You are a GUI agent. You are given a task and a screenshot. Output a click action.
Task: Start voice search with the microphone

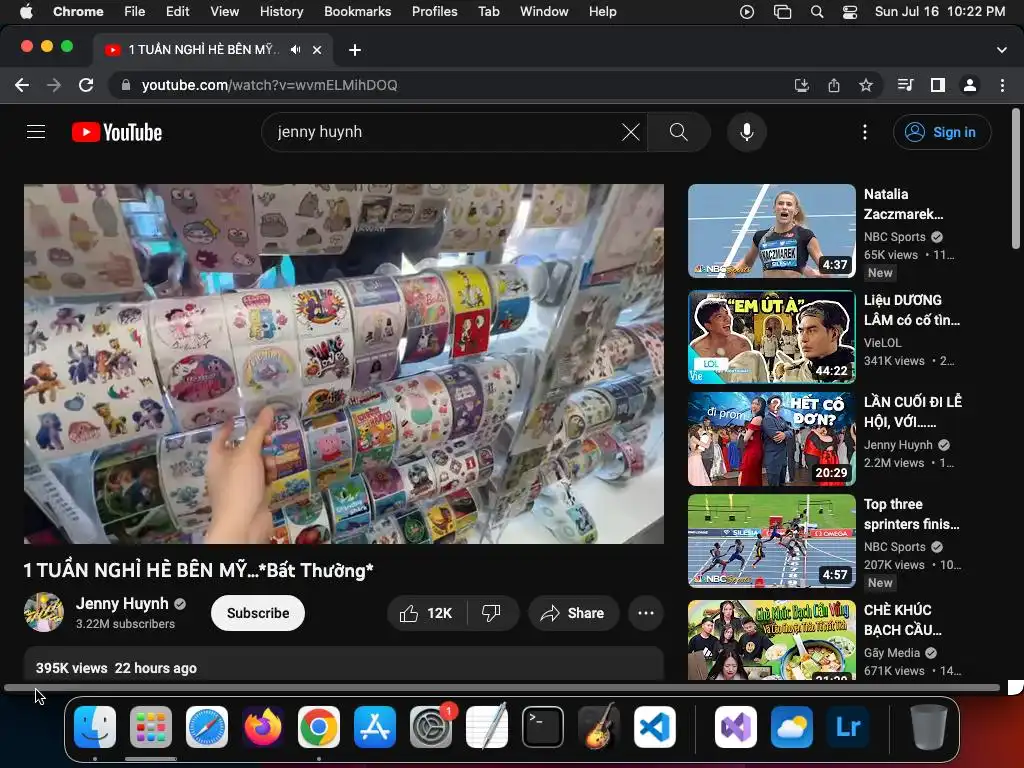click(x=746, y=132)
